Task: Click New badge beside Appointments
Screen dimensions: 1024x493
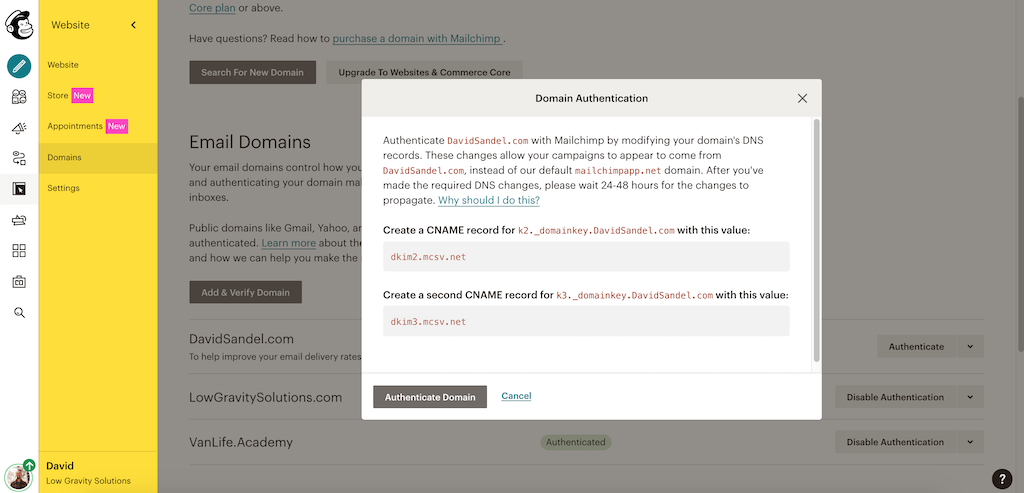Action: click(x=117, y=126)
